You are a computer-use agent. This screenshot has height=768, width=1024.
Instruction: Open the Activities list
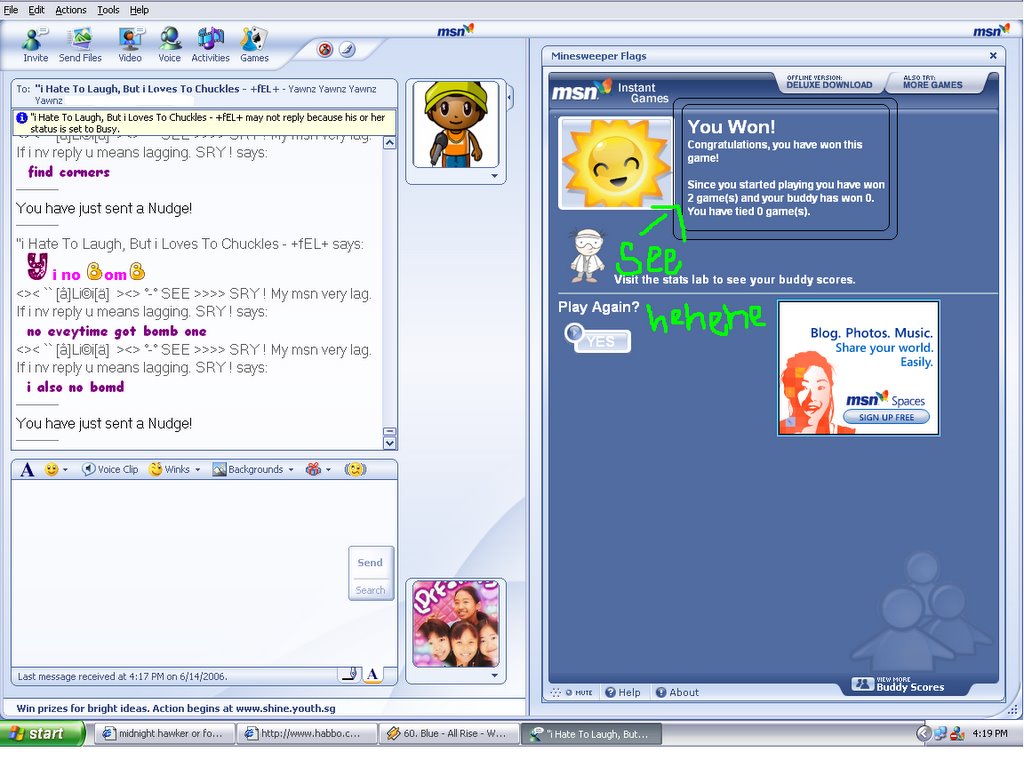(210, 44)
